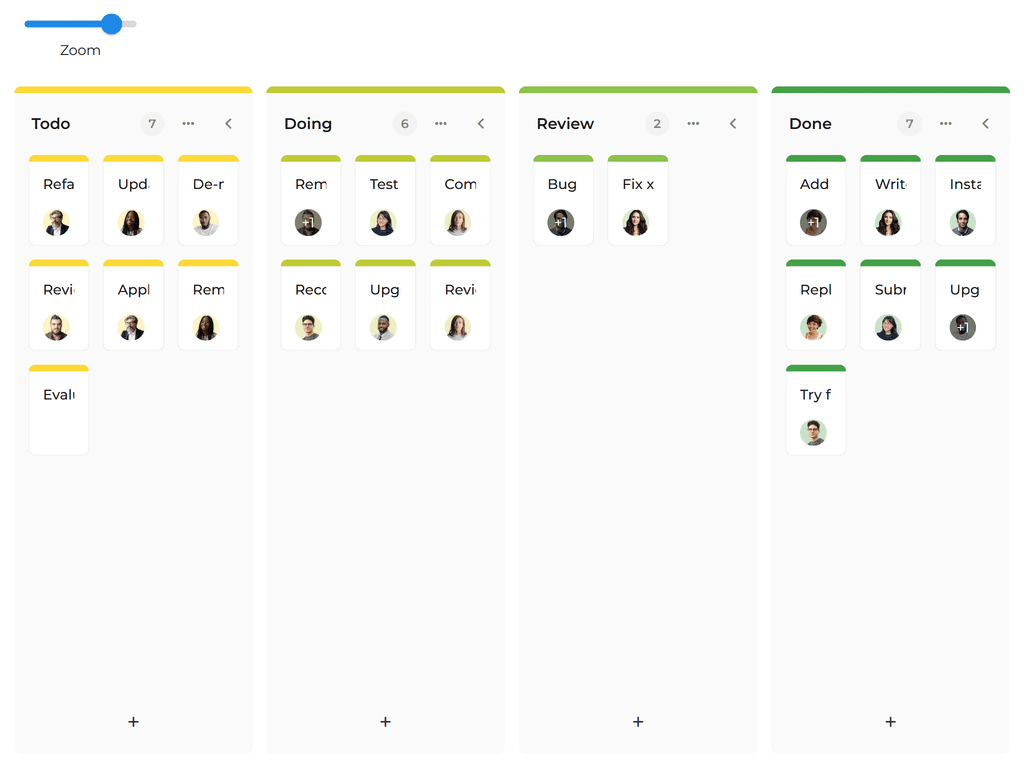1024x768 pixels.
Task: Collapse the Todo column with chevron
Action: (x=228, y=124)
